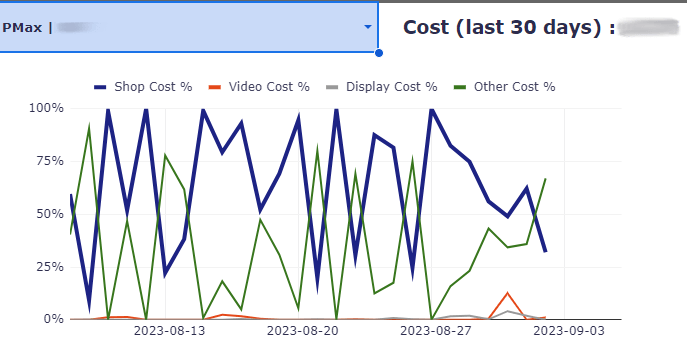Screen dimensions: 687x362
Task: Click the green Other Cost legend swatch
Action: (460, 87)
